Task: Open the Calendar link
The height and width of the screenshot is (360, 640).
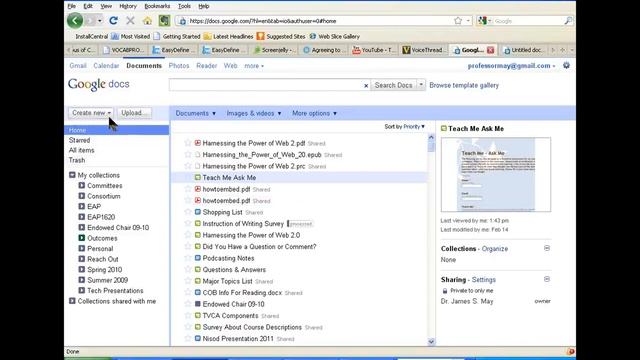Action: click(x=106, y=66)
